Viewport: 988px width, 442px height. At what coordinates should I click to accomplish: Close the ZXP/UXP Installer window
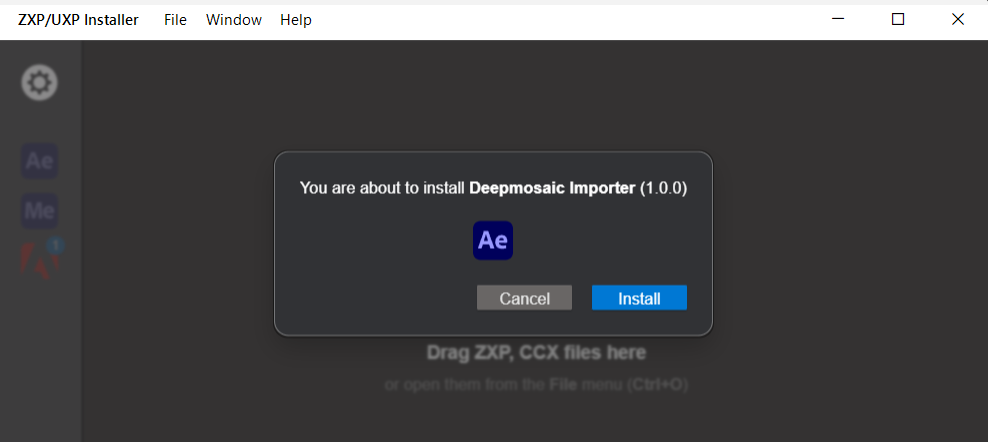click(x=957, y=20)
